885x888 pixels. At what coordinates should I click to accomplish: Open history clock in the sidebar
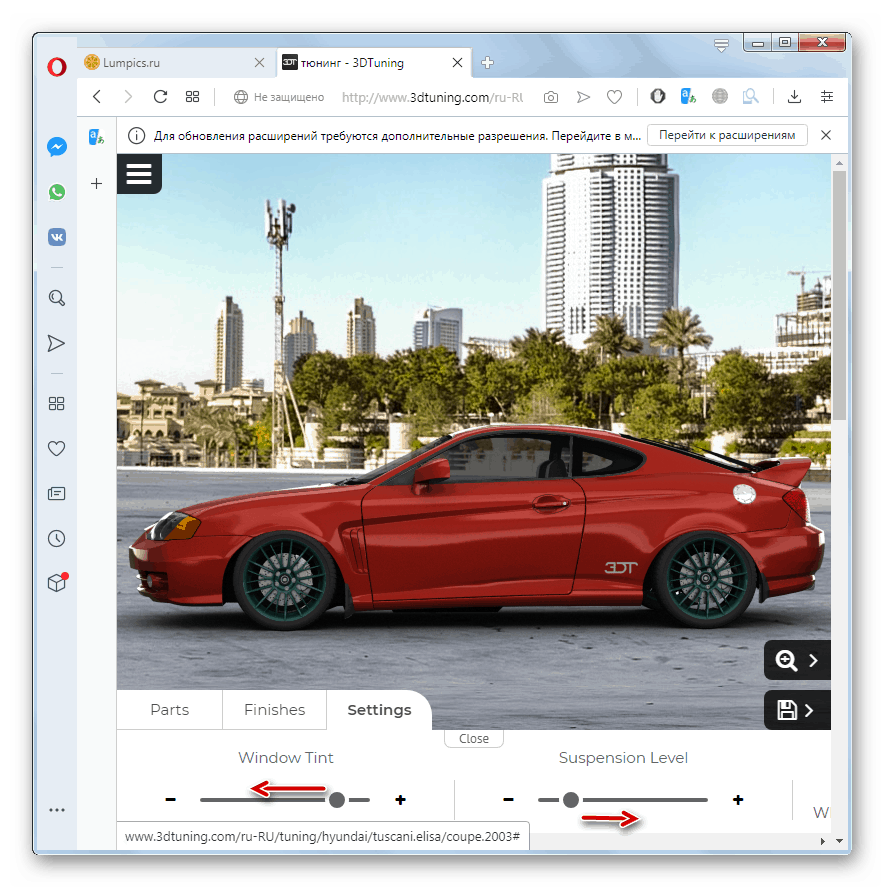tap(56, 538)
